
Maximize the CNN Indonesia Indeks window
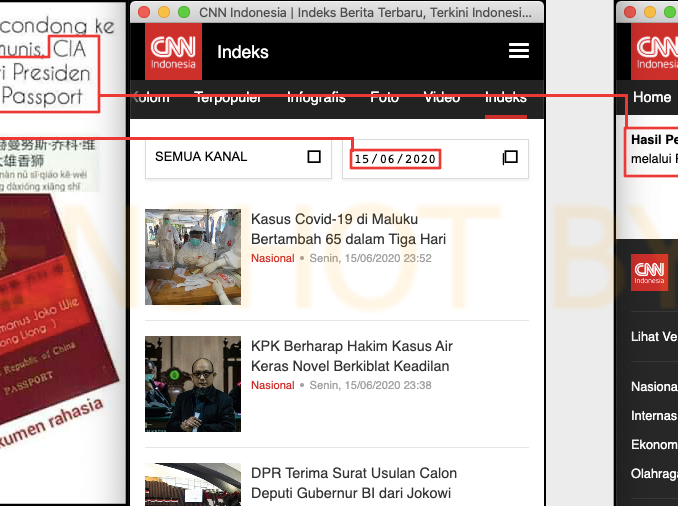pos(184,12)
